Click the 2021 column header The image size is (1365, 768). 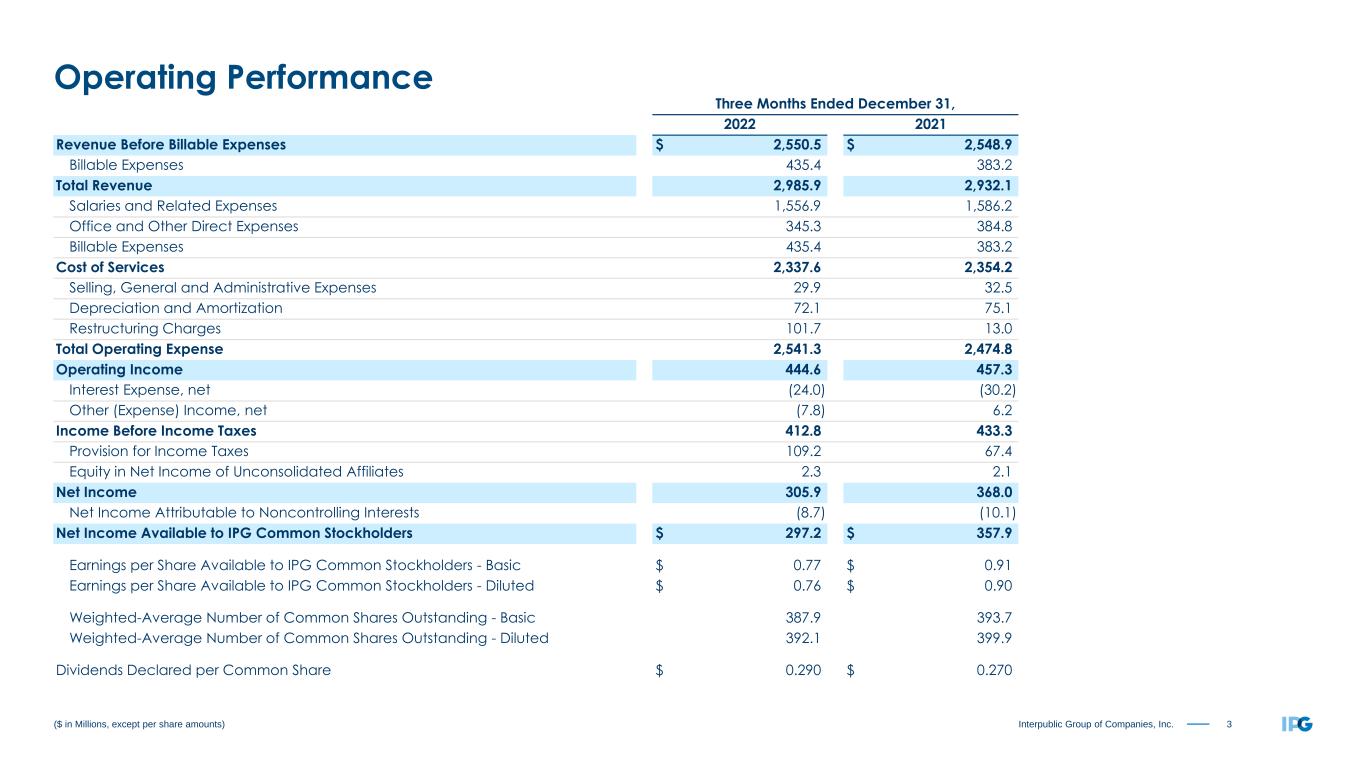point(931,124)
